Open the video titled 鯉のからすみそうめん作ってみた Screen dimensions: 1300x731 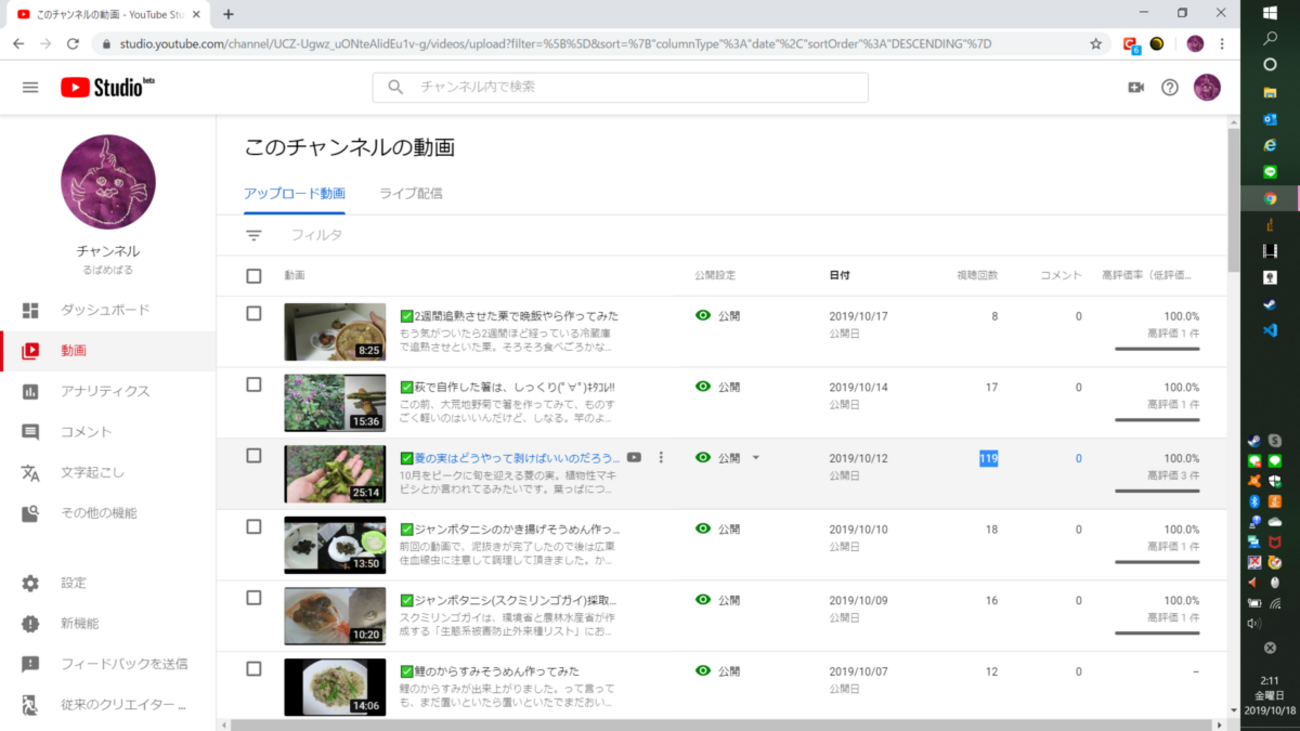coord(496,671)
